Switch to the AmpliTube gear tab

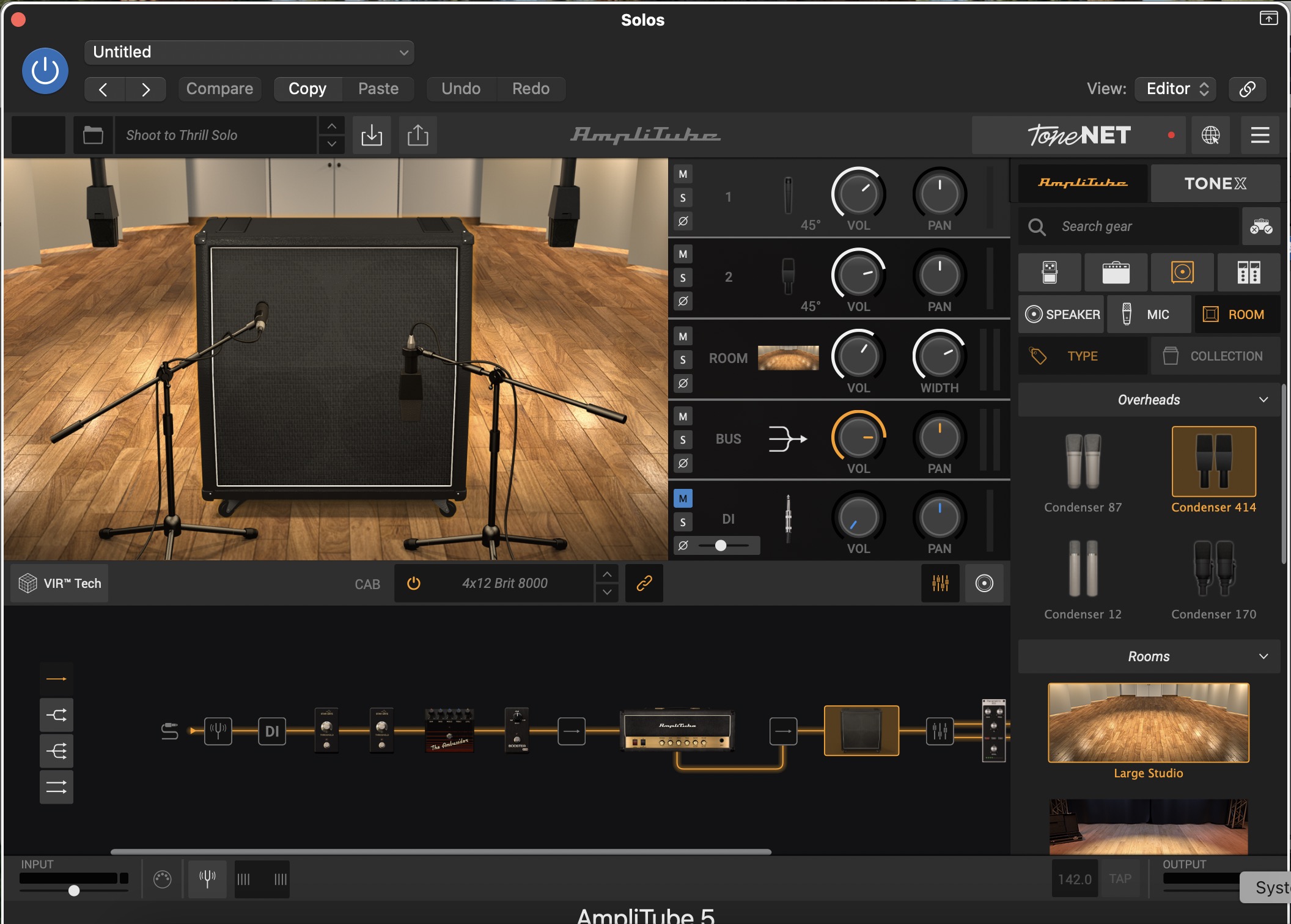point(1083,183)
